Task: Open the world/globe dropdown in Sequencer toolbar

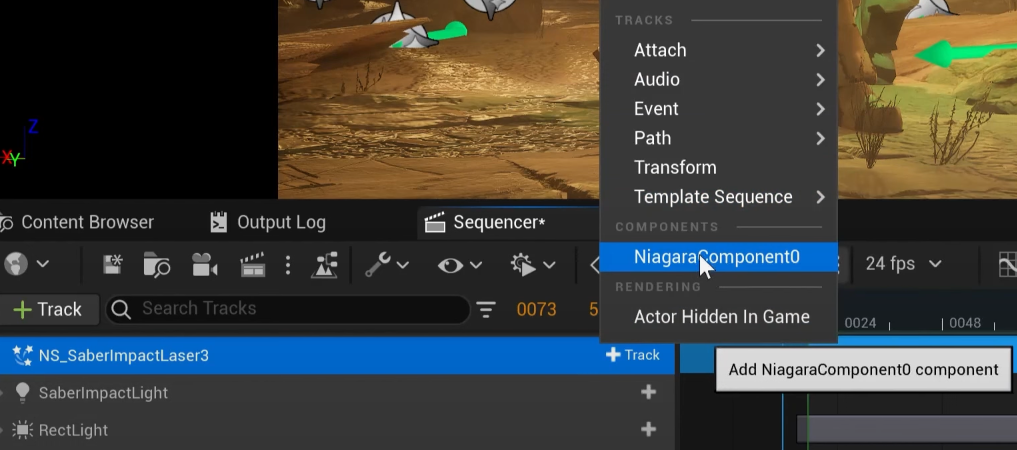Action: coord(26,264)
